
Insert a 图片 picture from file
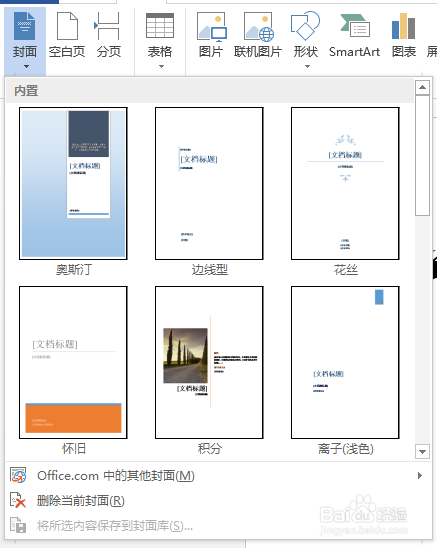tap(211, 35)
